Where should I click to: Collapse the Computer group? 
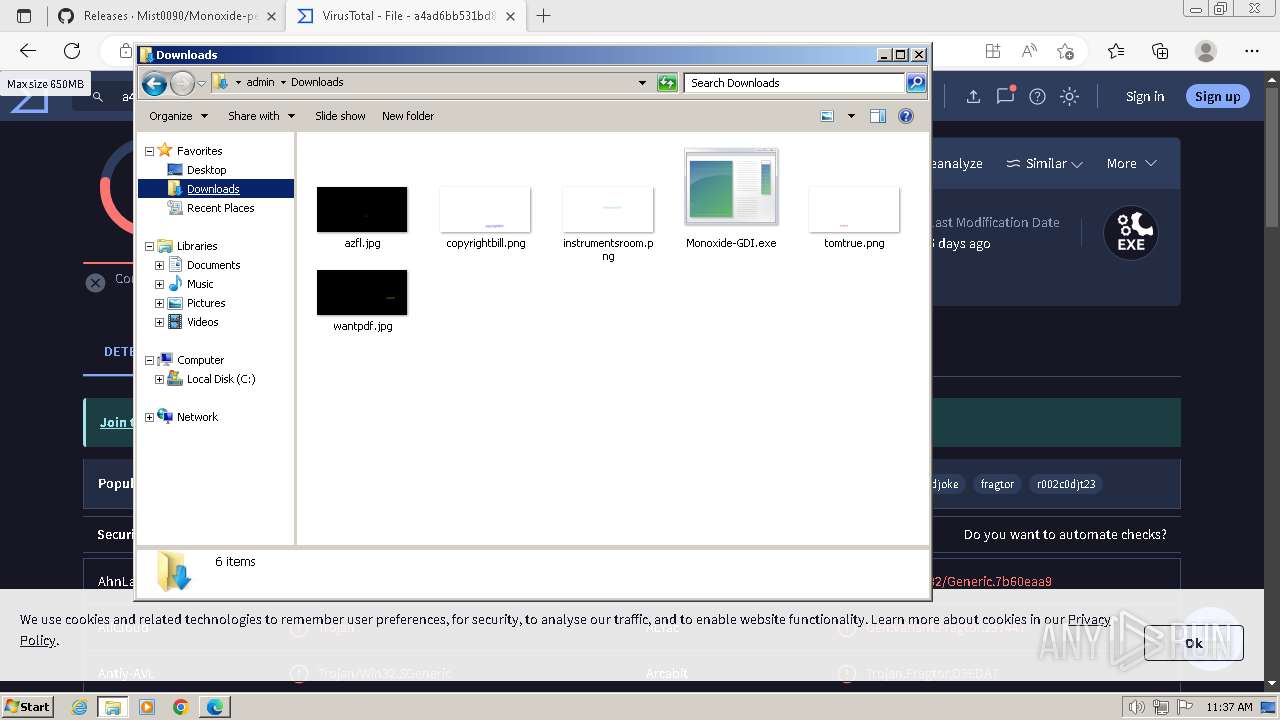150,360
